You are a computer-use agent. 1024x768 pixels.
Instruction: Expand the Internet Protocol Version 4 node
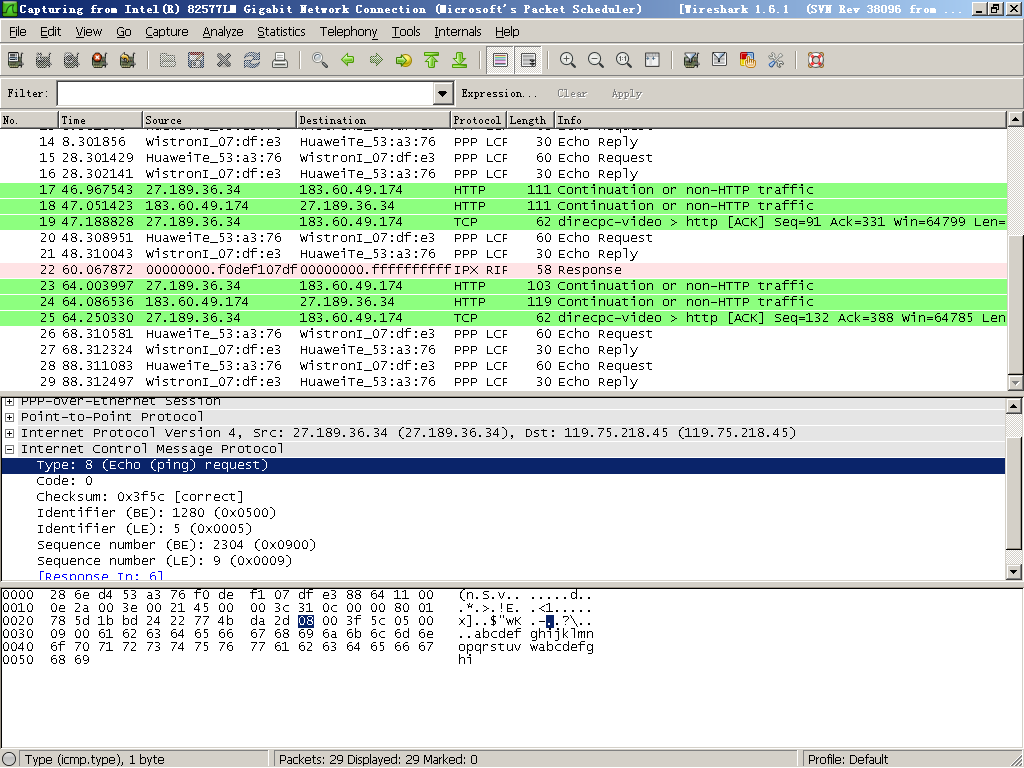click(10, 433)
